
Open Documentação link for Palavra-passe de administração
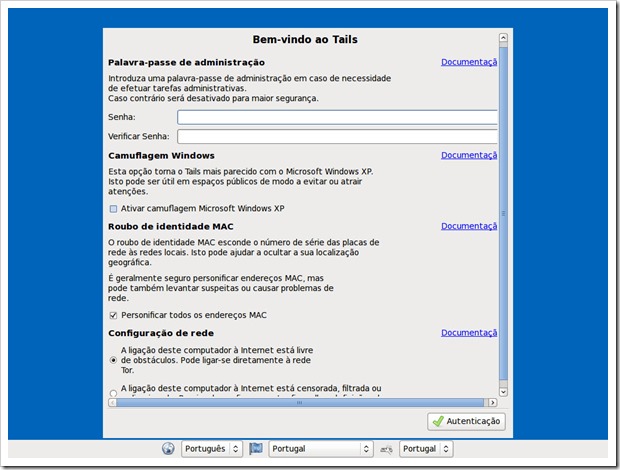[x=469, y=62]
